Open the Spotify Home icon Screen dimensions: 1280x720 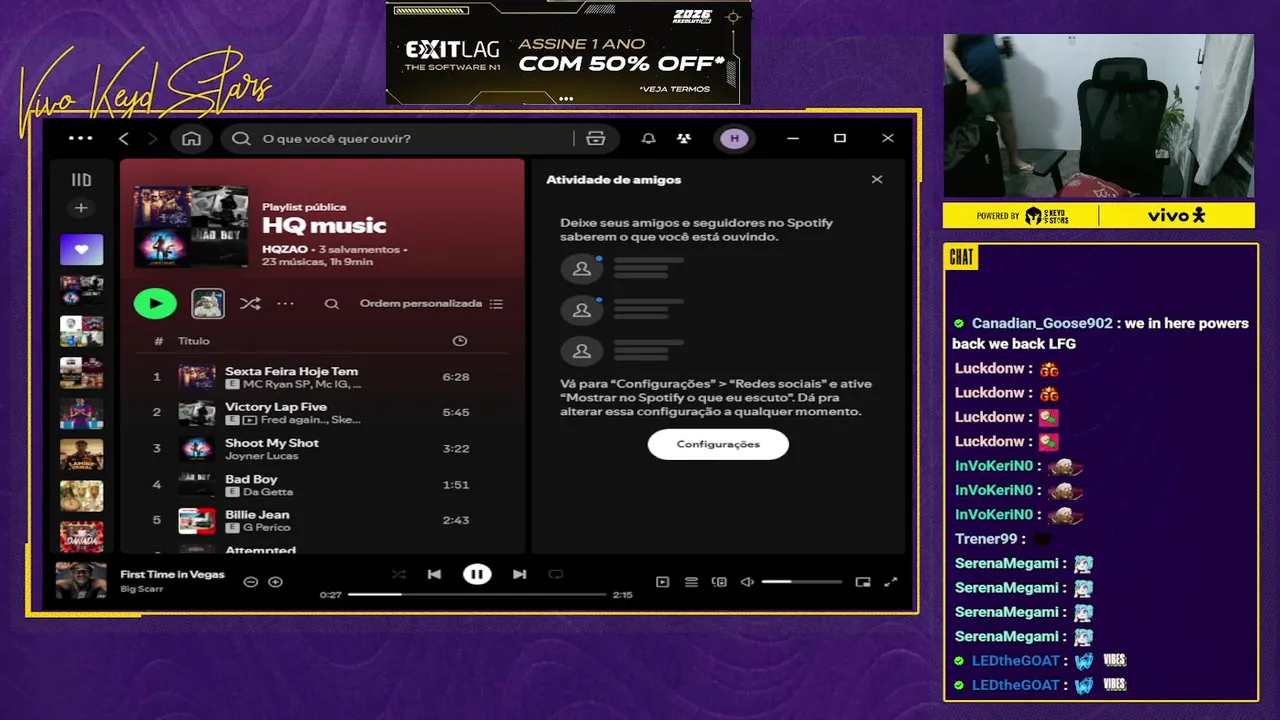click(x=191, y=138)
